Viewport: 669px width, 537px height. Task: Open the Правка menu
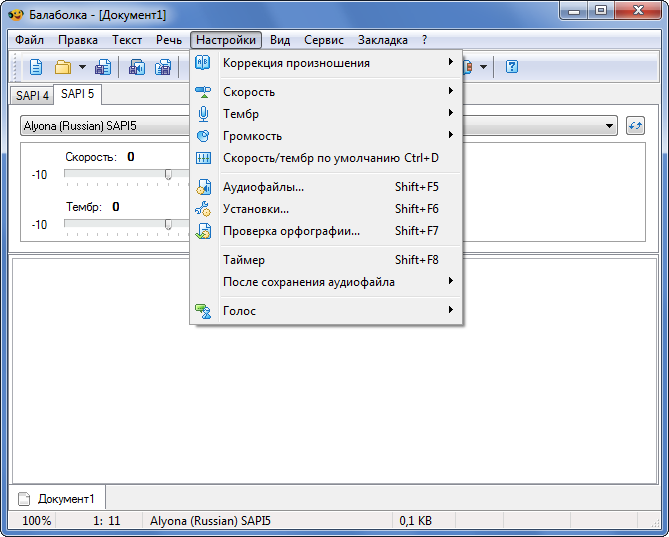[78, 40]
